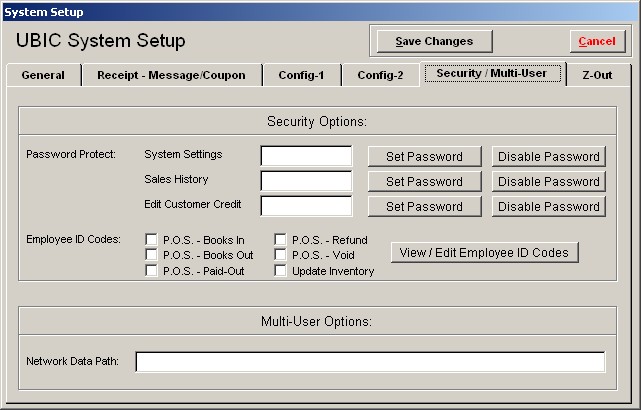
Task: Click the "Password Protect:" label
Action: 71,155
